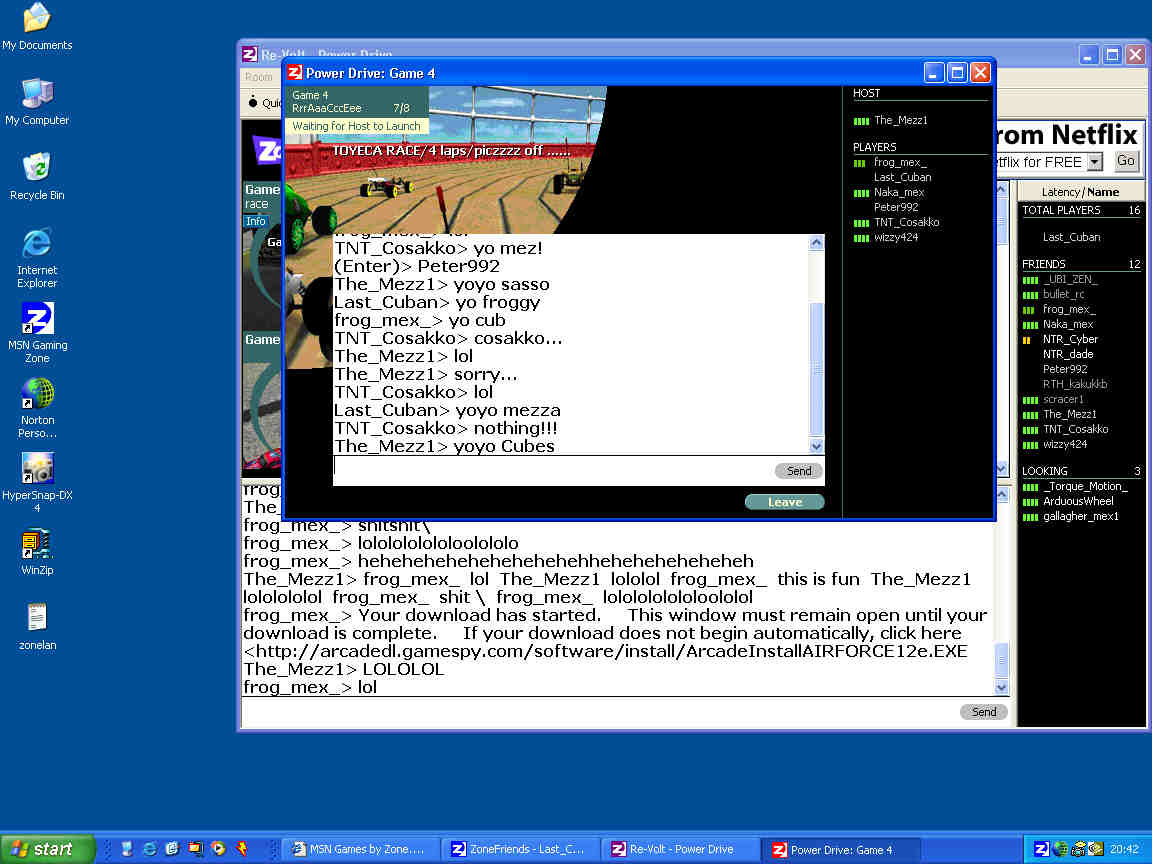Image resolution: width=1152 pixels, height=864 pixels.
Task: Select scracer1 in the Friends list
Action: pyautogui.click(x=1063, y=400)
